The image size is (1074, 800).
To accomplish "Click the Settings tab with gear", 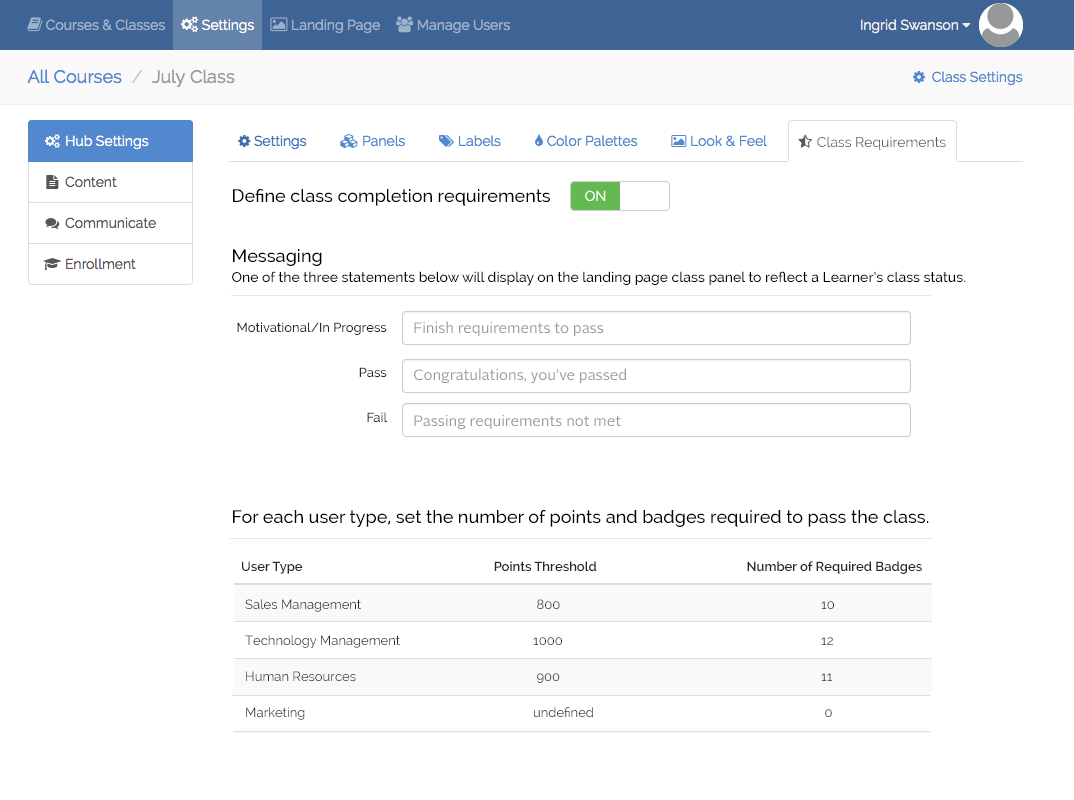I will [272, 141].
